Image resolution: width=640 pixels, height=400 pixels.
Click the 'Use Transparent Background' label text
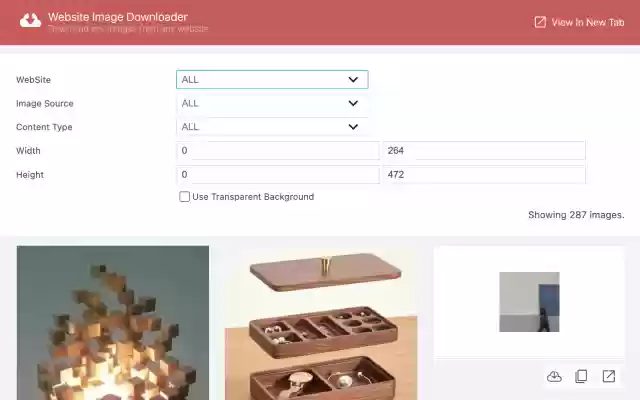(x=253, y=197)
